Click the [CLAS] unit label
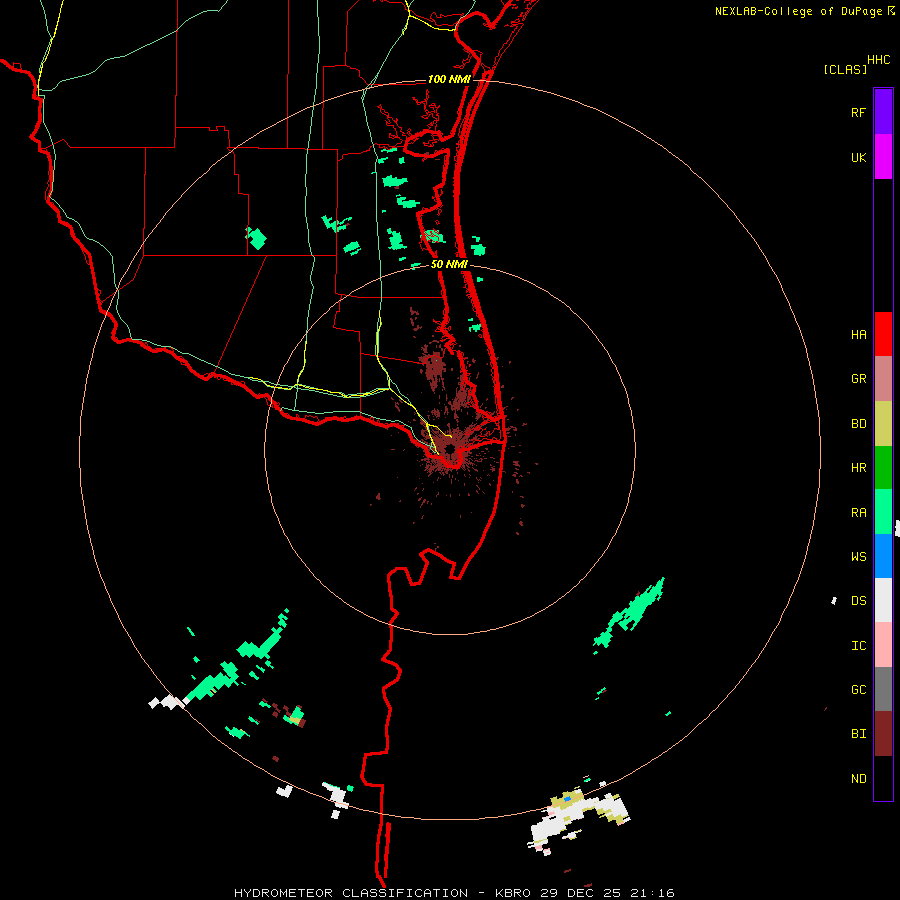The image size is (900, 900). click(x=845, y=70)
